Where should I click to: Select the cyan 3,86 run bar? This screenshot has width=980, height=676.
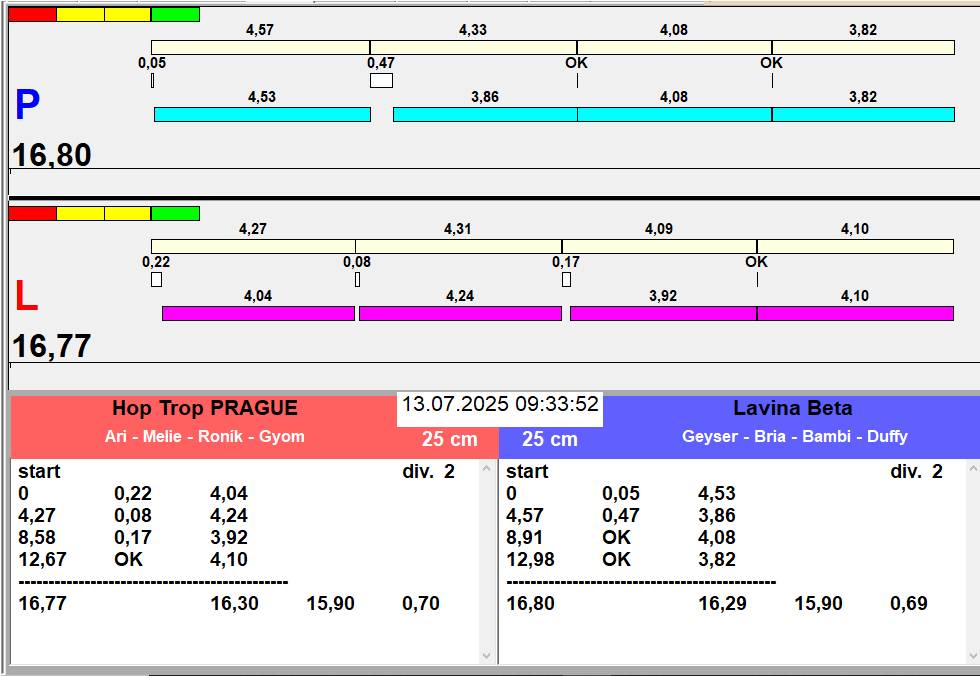tap(485, 114)
